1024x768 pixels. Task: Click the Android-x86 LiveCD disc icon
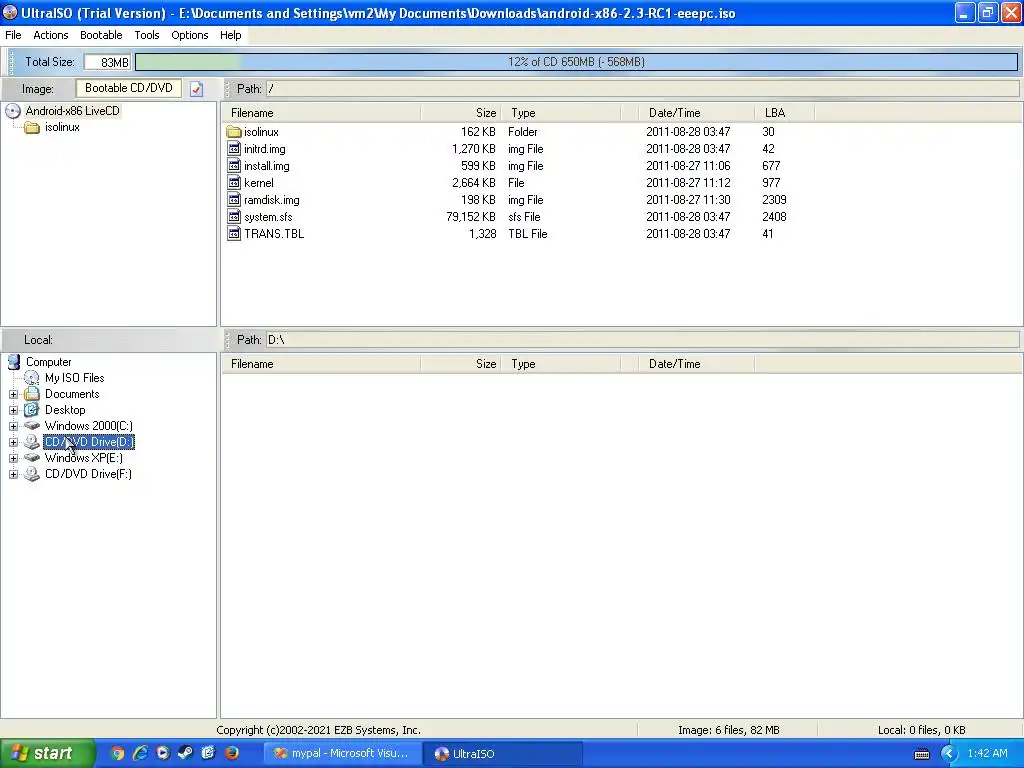point(13,111)
